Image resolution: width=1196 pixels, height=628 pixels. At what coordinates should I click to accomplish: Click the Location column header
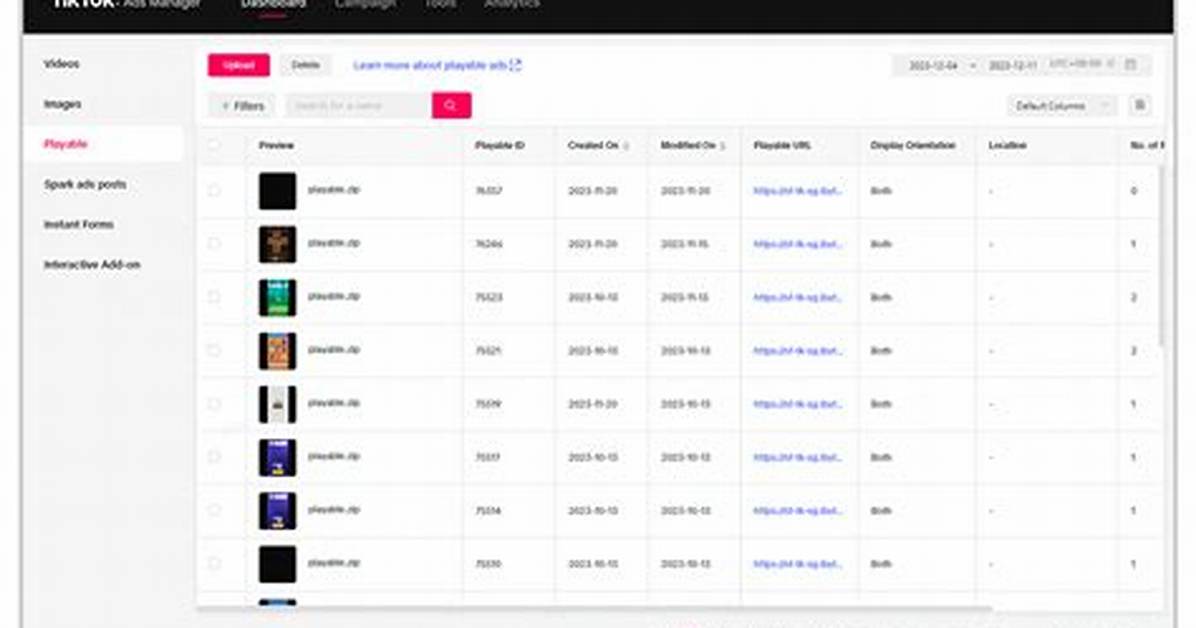coord(1008,145)
